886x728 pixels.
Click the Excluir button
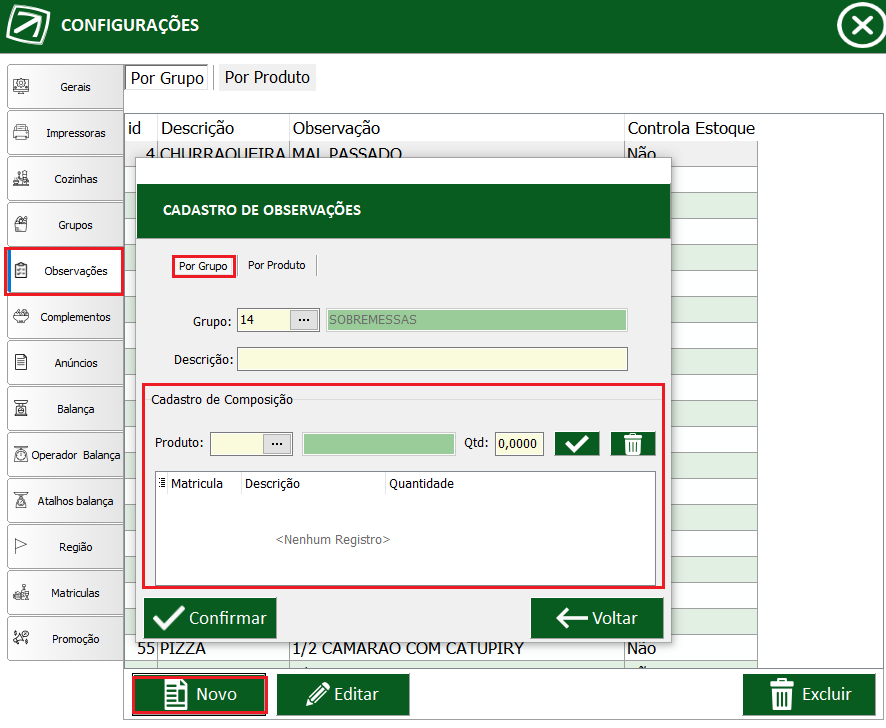(809, 694)
